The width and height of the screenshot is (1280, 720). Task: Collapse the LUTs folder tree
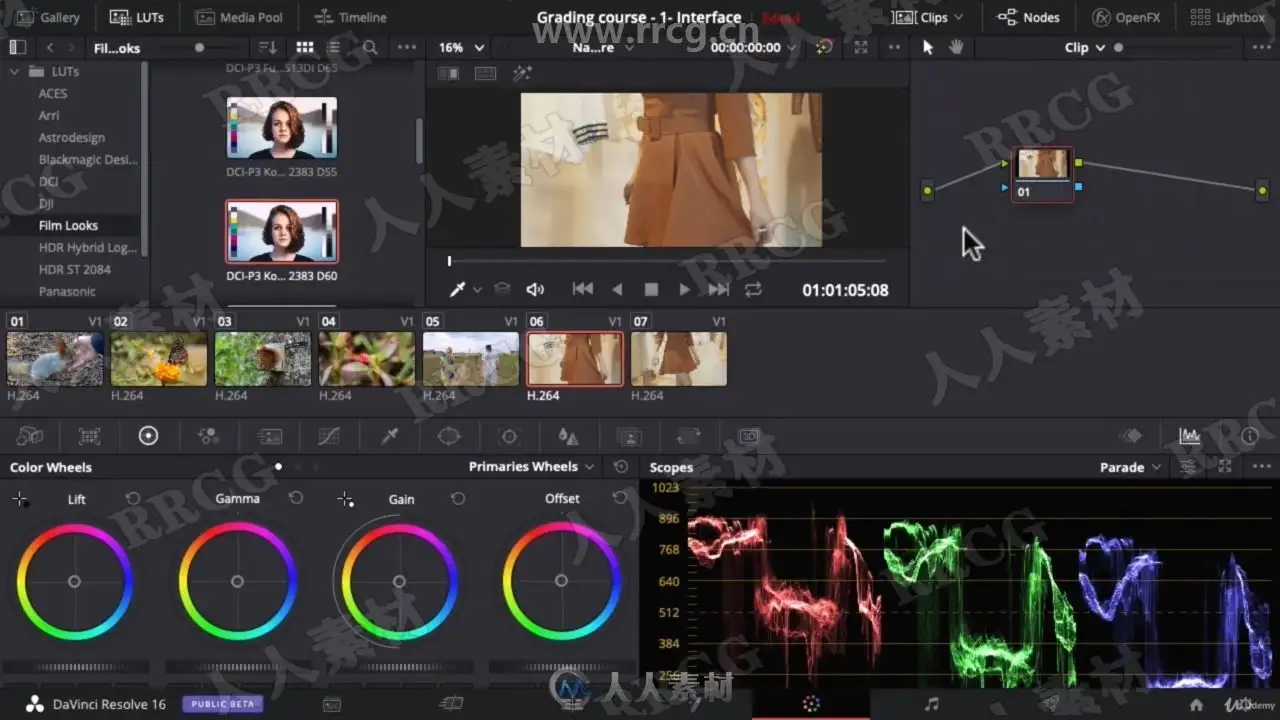[14, 72]
